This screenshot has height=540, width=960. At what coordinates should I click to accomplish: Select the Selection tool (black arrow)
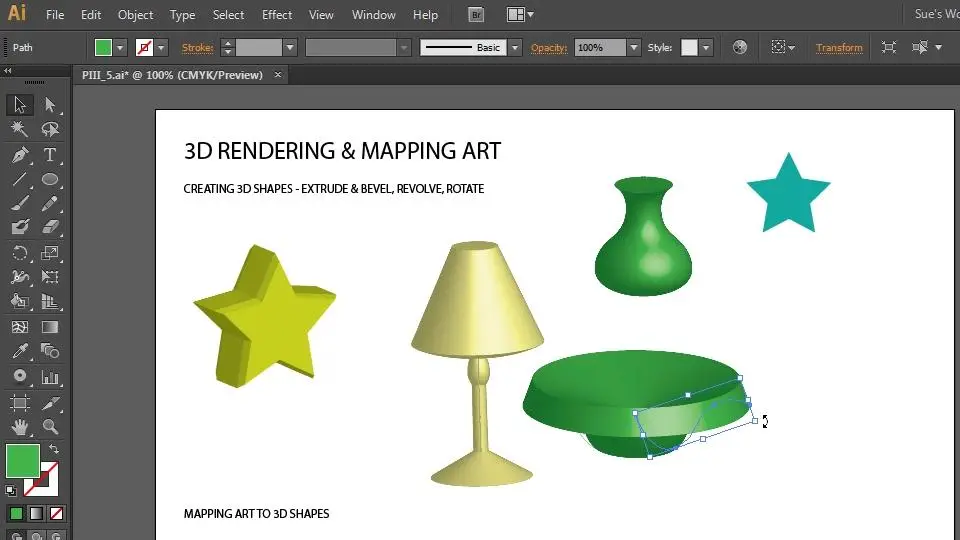click(20, 105)
